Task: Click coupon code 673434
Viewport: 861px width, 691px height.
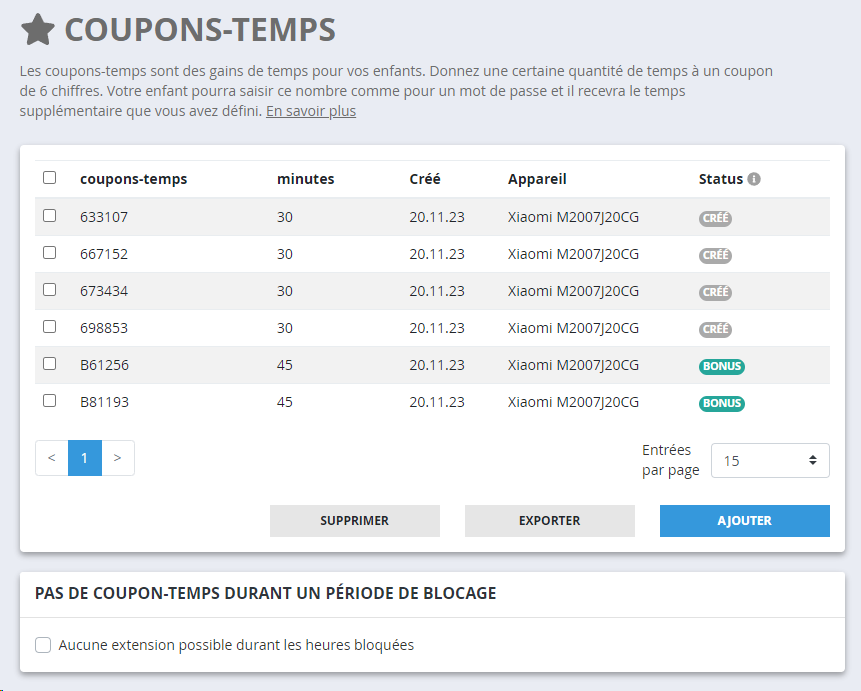Action: tap(104, 291)
